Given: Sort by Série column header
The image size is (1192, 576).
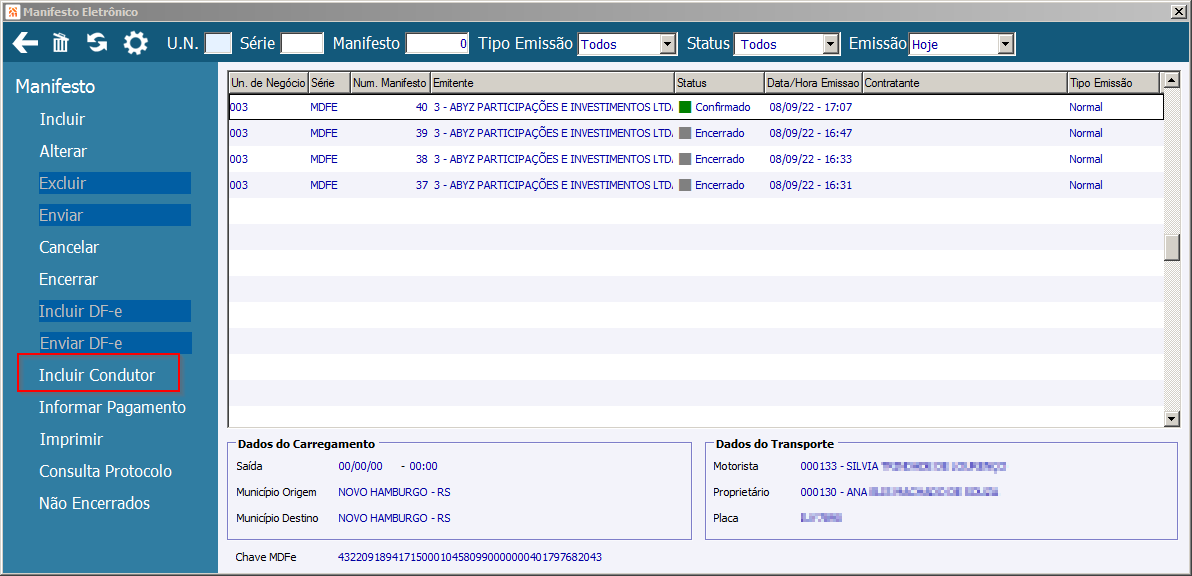Looking at the screenshot, I should click(x=329, y=82).
